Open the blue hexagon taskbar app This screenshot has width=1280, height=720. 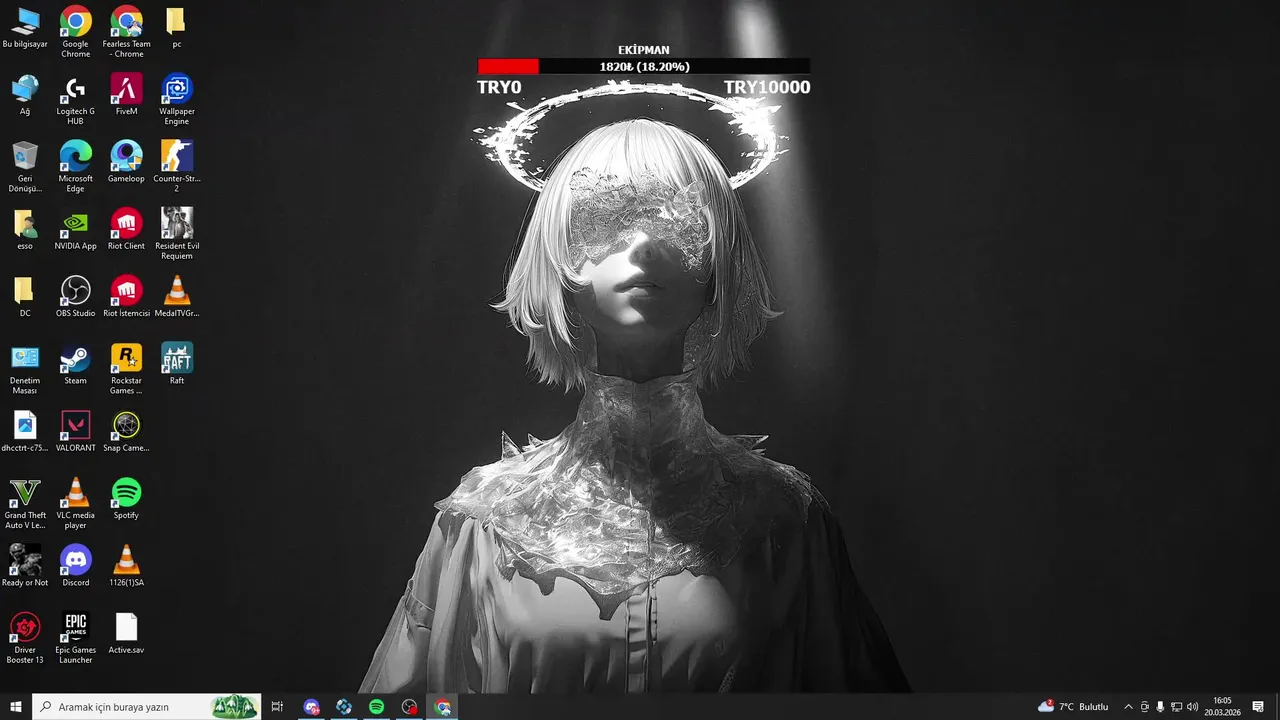344,707
